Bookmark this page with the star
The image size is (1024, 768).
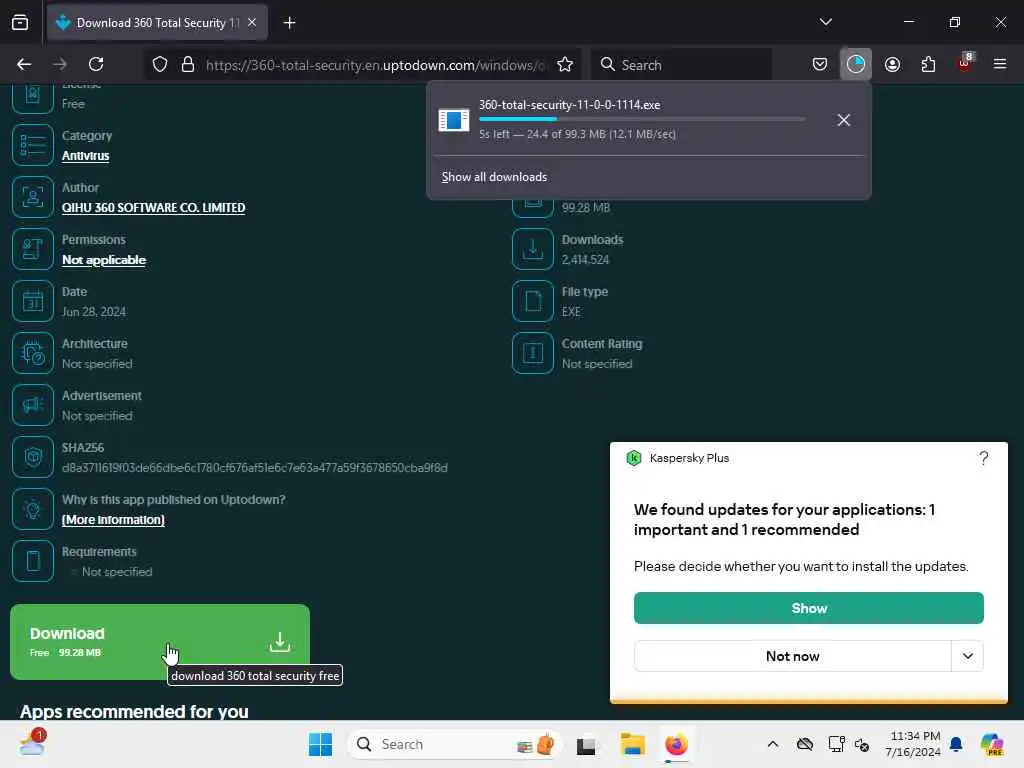click(x=565, y=64)
